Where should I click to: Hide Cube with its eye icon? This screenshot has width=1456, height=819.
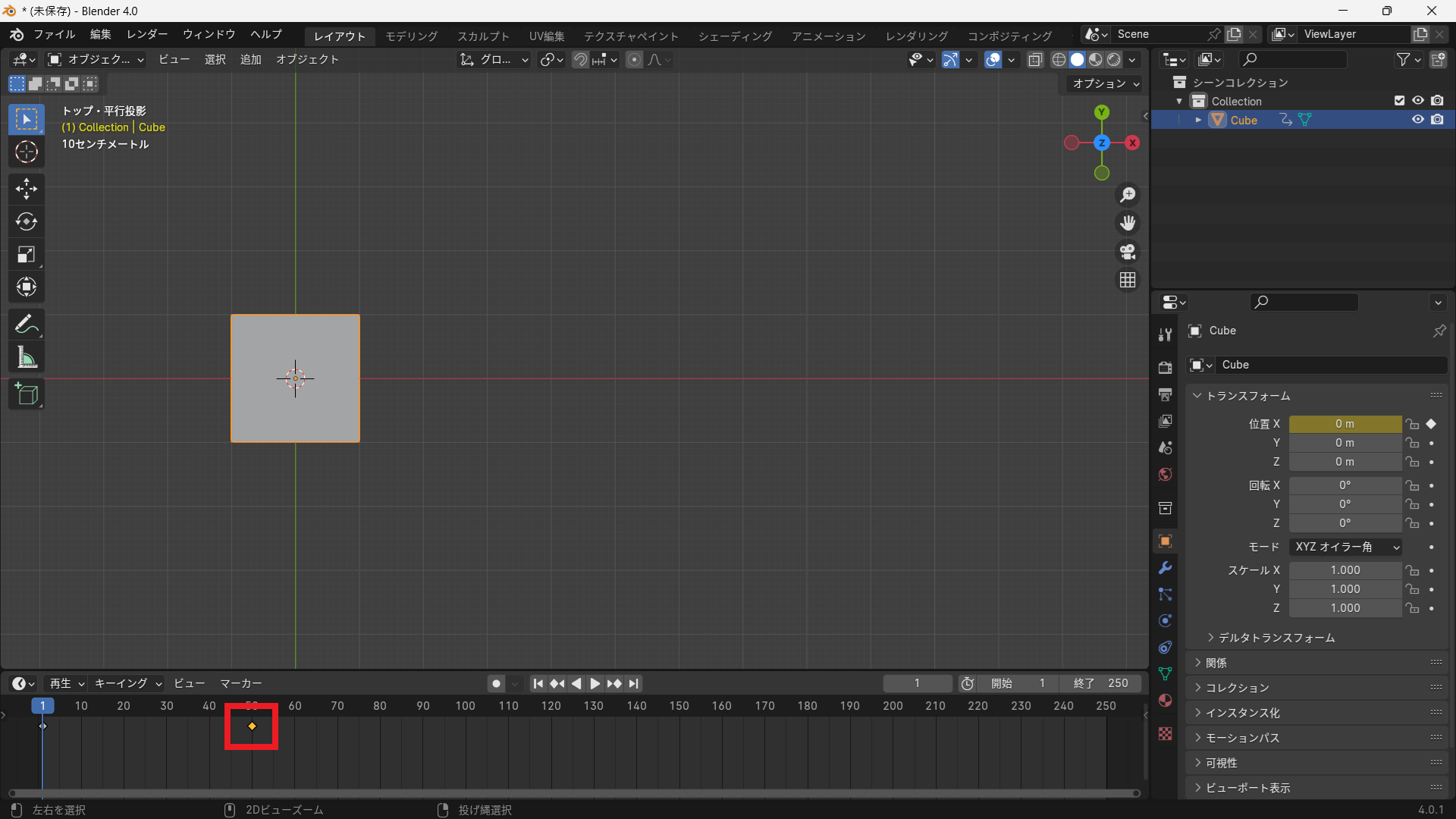pos(1417,120)
